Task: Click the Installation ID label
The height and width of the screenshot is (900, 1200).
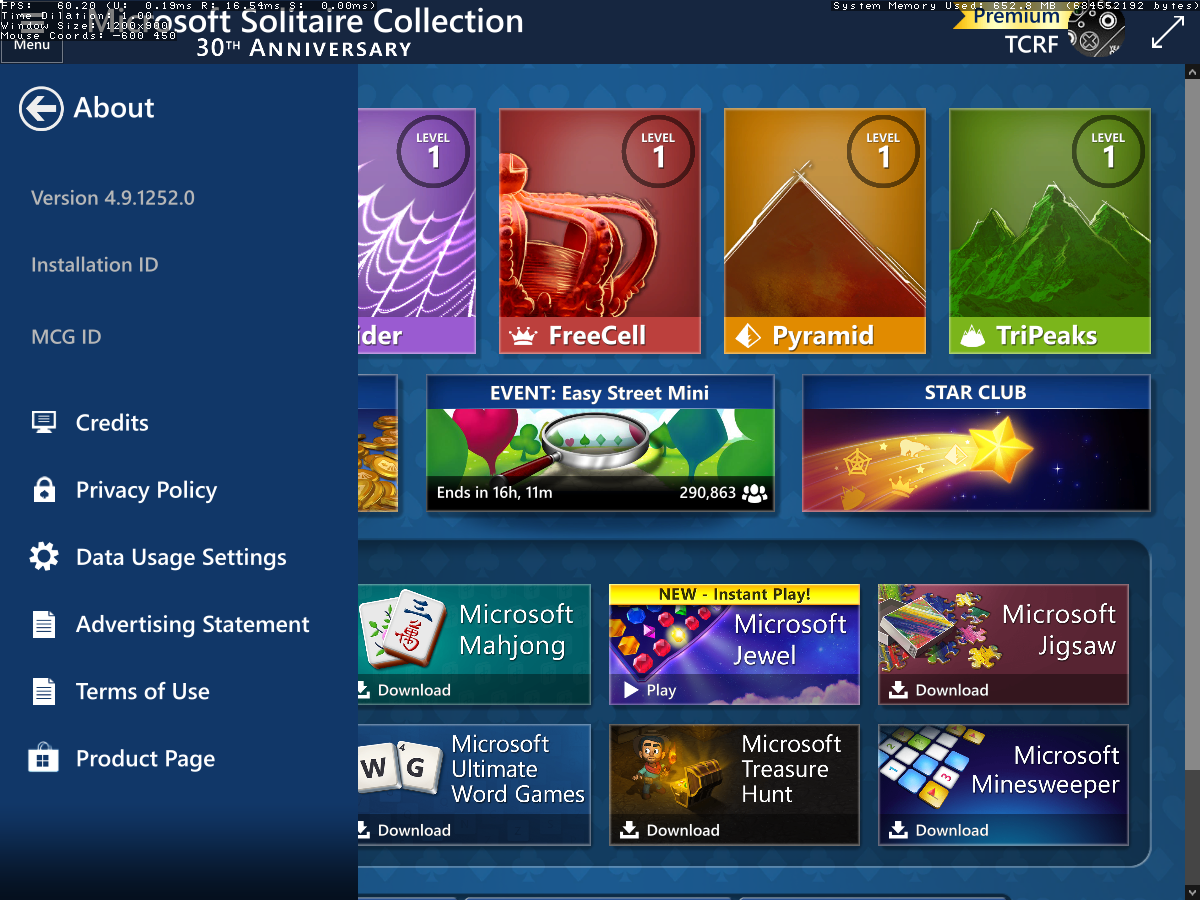Action: pyautogui.click(x=95, y=265)
